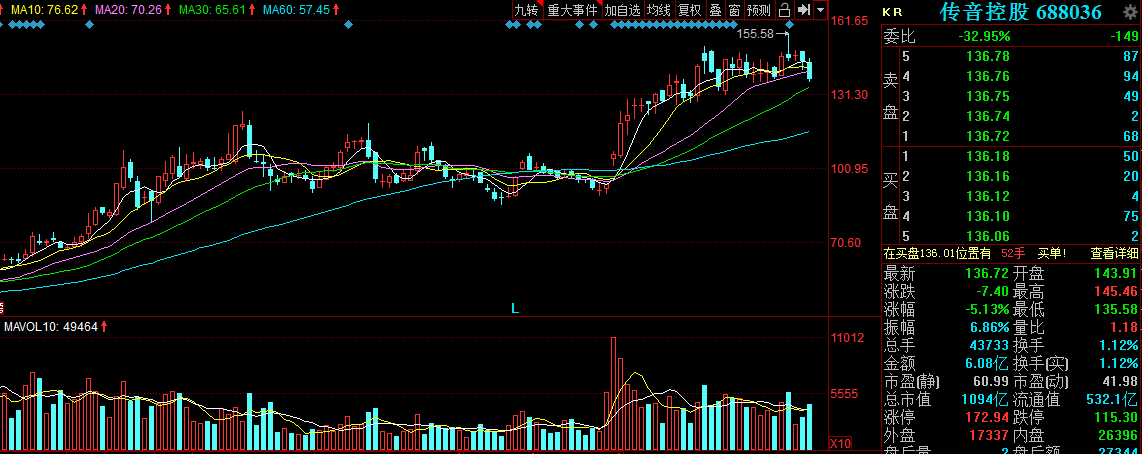Viewport: 1142px width, 454px height.
Task: Click the 流通值 value 532.1亿
Action: 1111,399
